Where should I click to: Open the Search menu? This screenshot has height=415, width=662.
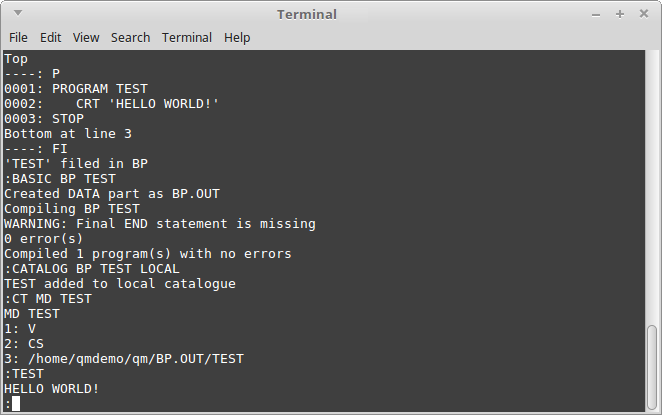click(130, 38)
